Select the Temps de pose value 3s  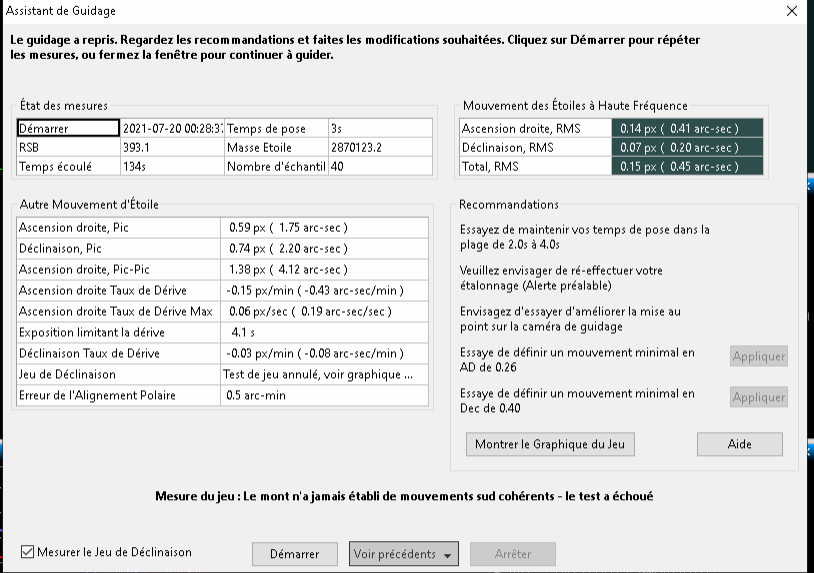380,128
